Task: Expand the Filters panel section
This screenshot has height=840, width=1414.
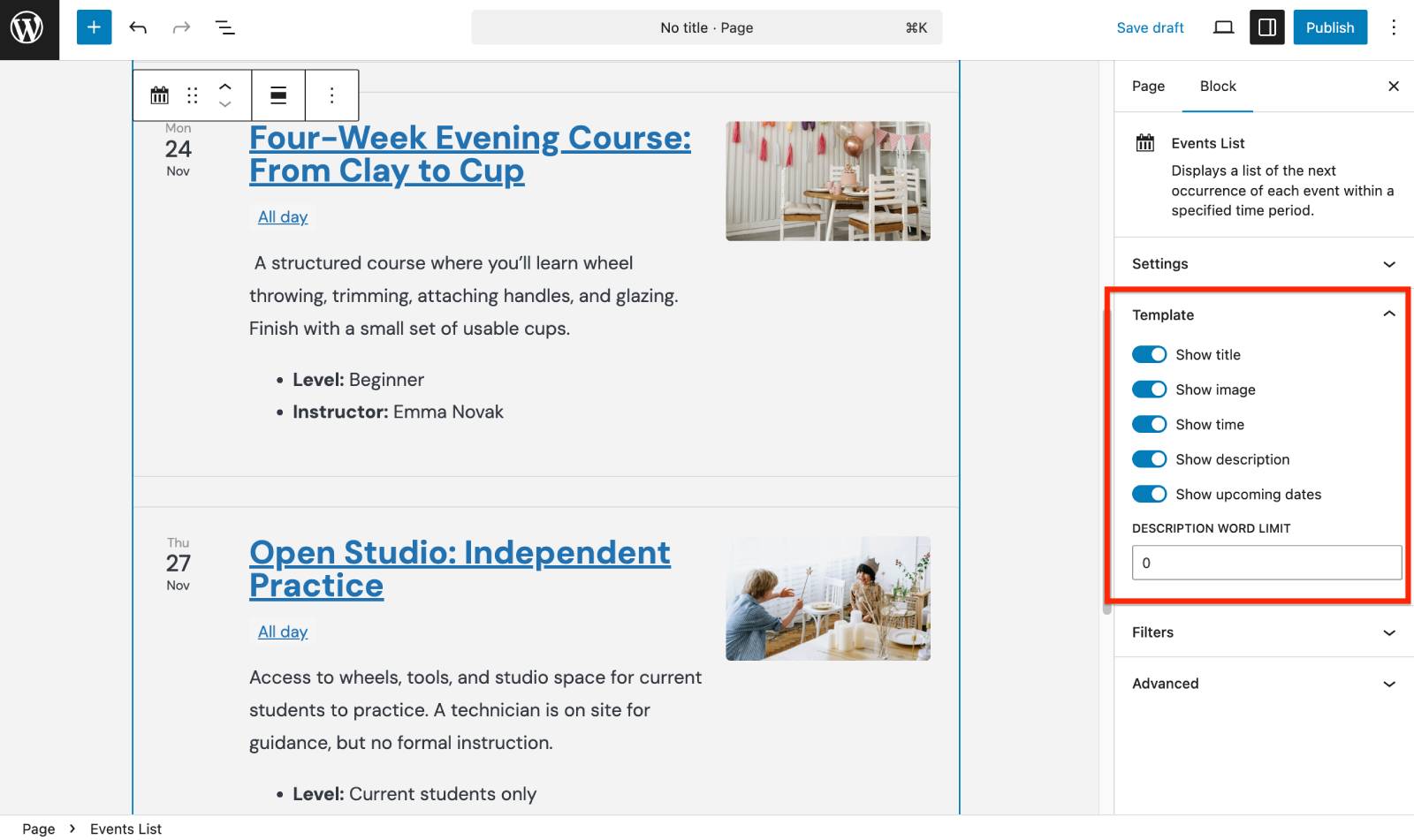Action: (1264, 632)
